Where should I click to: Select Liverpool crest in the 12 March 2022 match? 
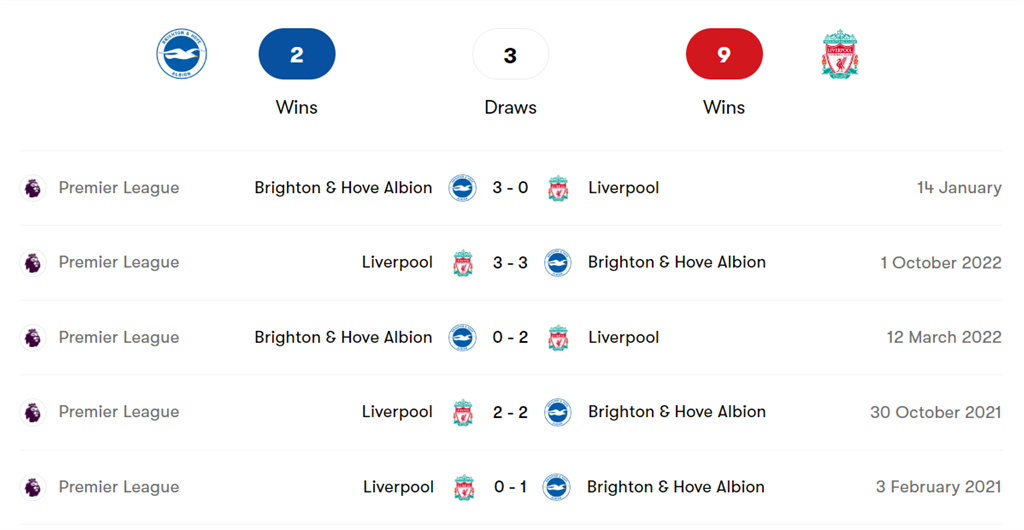coord(558,338)
